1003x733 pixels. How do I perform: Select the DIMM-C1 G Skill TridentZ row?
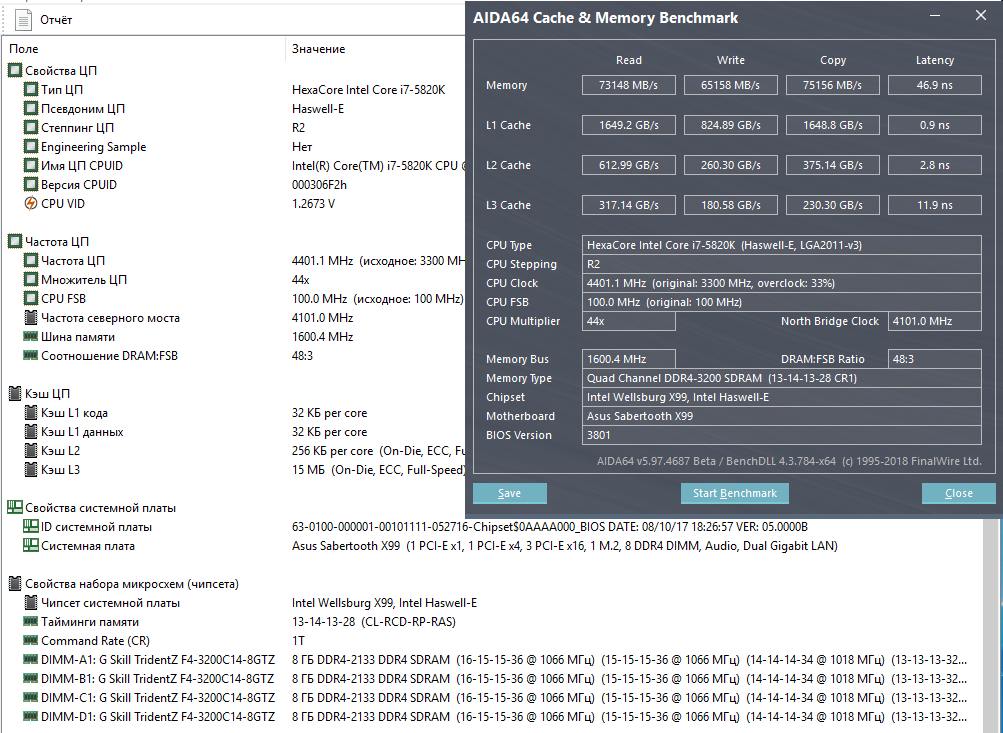pos(493,698)
